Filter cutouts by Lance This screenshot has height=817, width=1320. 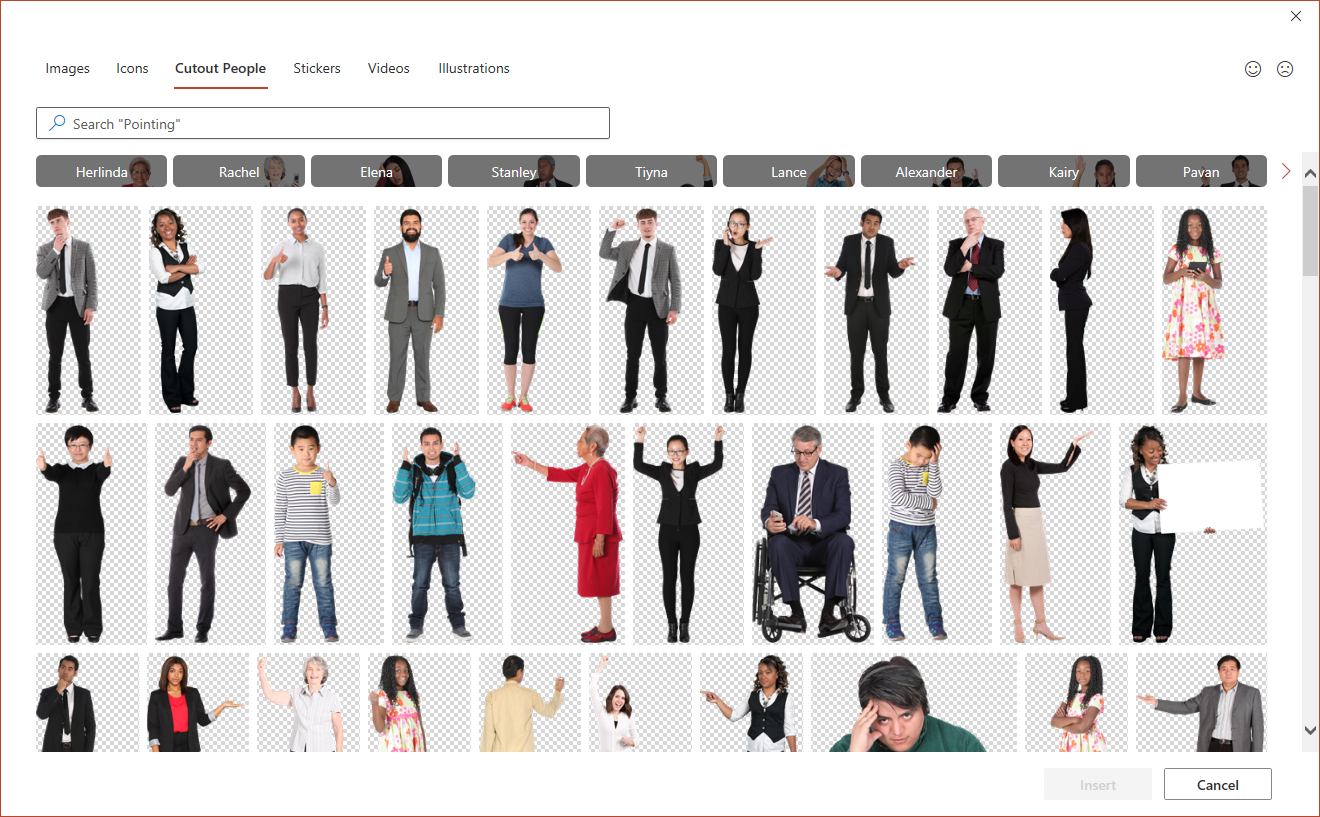tap(789, 171)
